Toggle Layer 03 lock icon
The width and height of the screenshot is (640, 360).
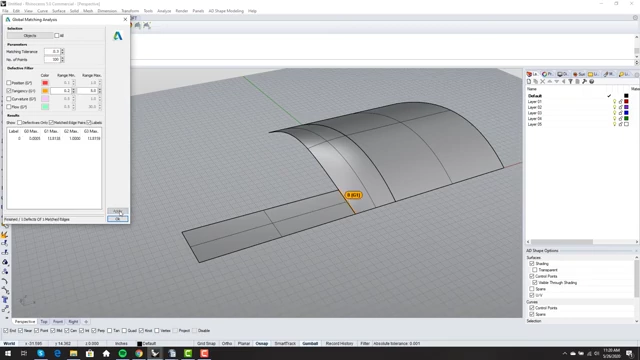(620, 113)
